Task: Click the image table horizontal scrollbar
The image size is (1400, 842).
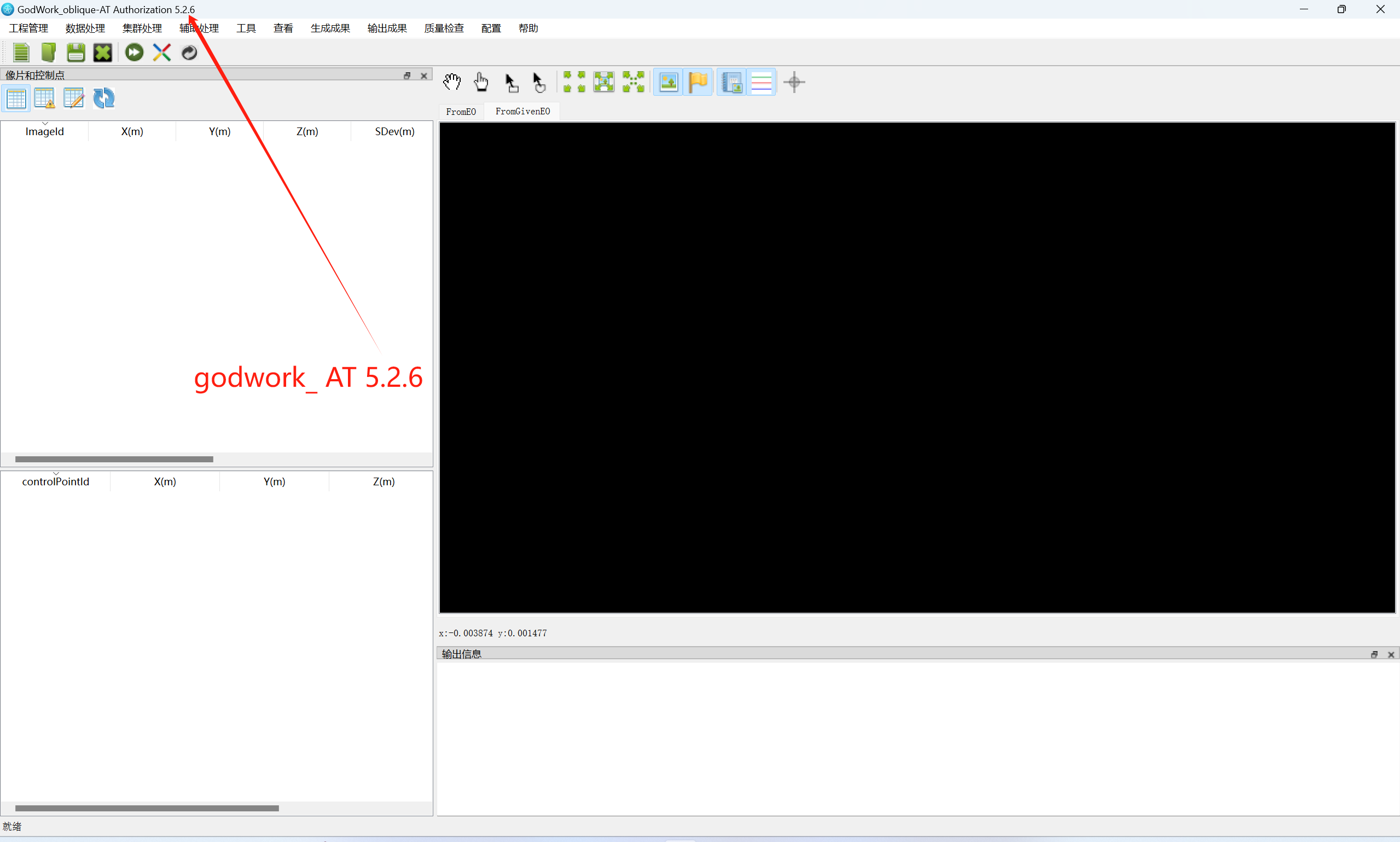Action: click(114, 460)
